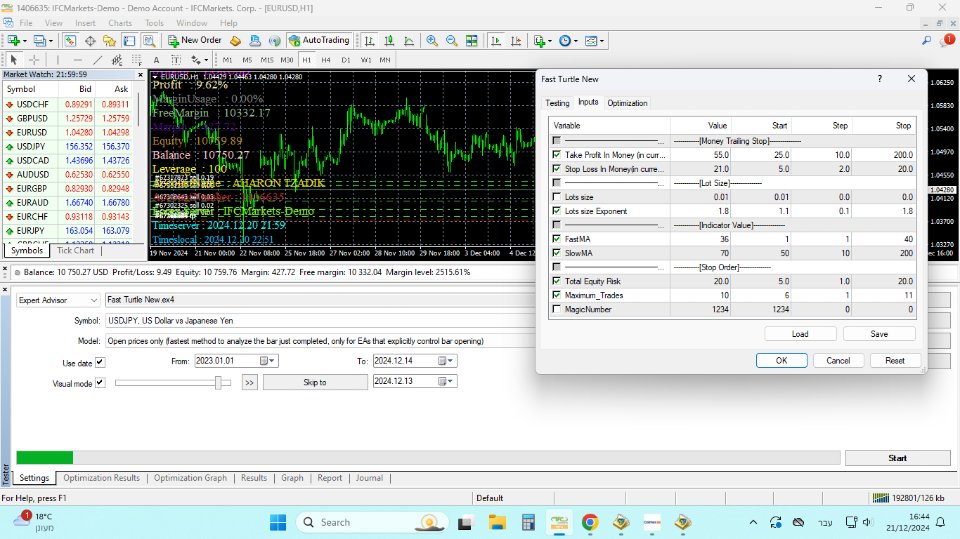This screenshot has width=960, height=539.
Task: Click the new chart icon
Action: (13, 40)
